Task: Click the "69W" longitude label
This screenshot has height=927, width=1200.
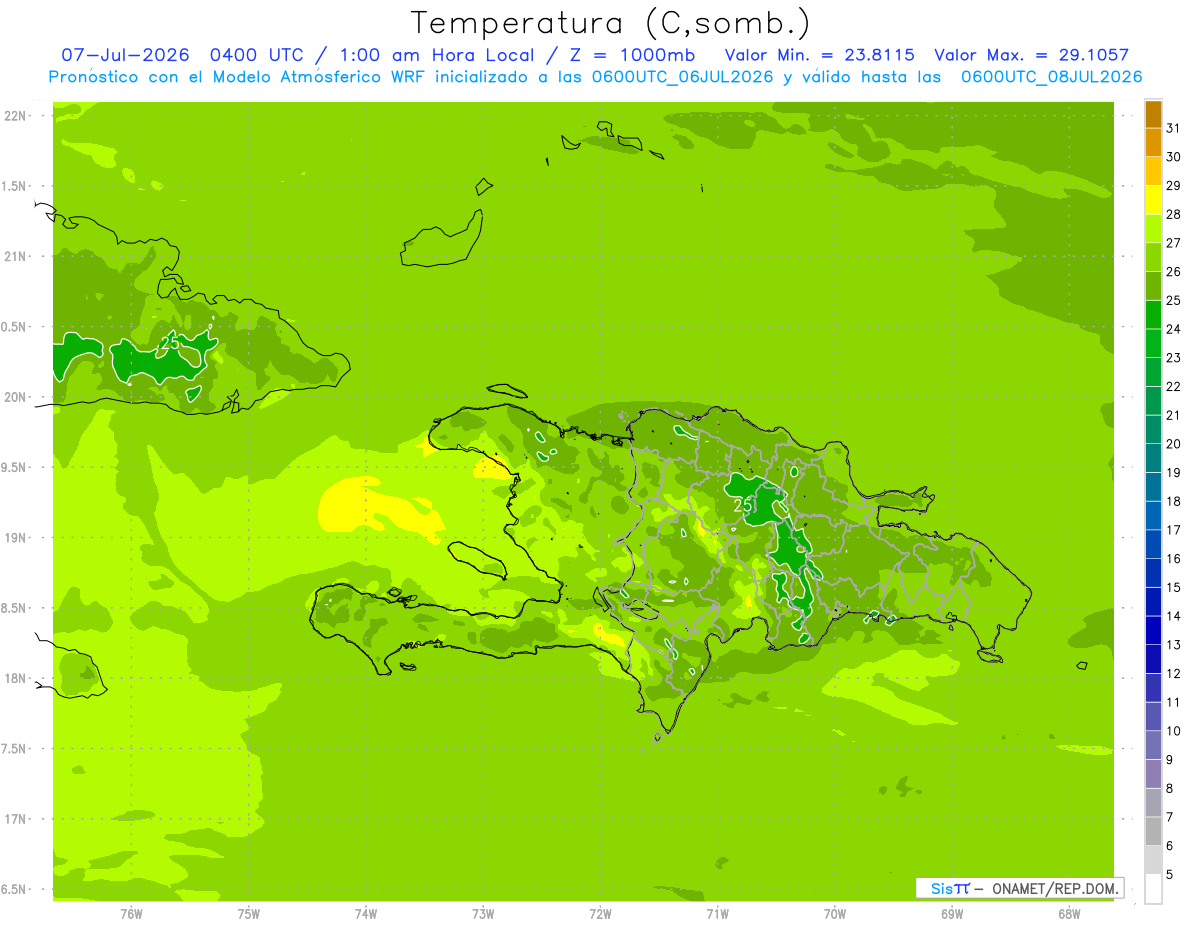Action: tap(951, 914)
